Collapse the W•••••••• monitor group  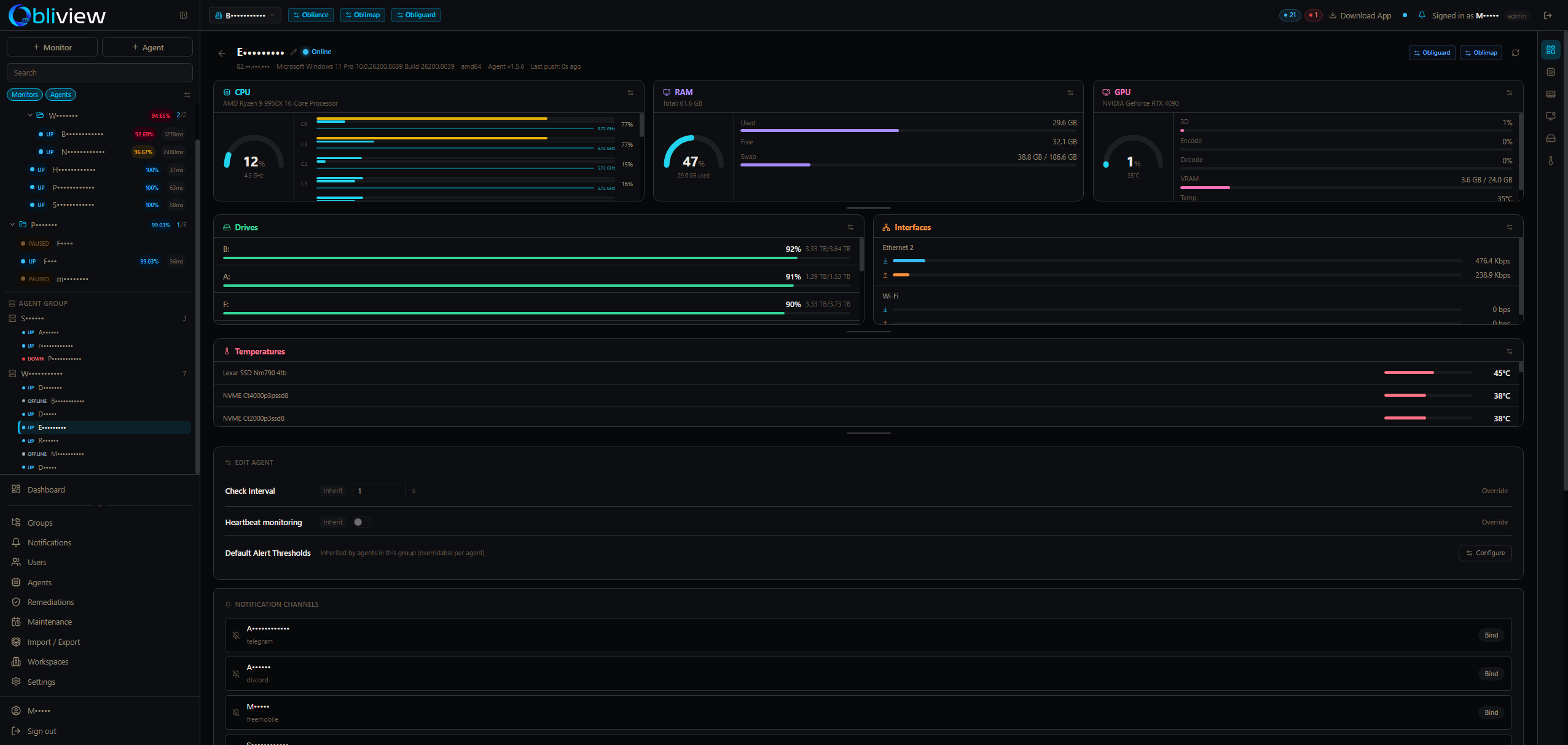[29, 115]
